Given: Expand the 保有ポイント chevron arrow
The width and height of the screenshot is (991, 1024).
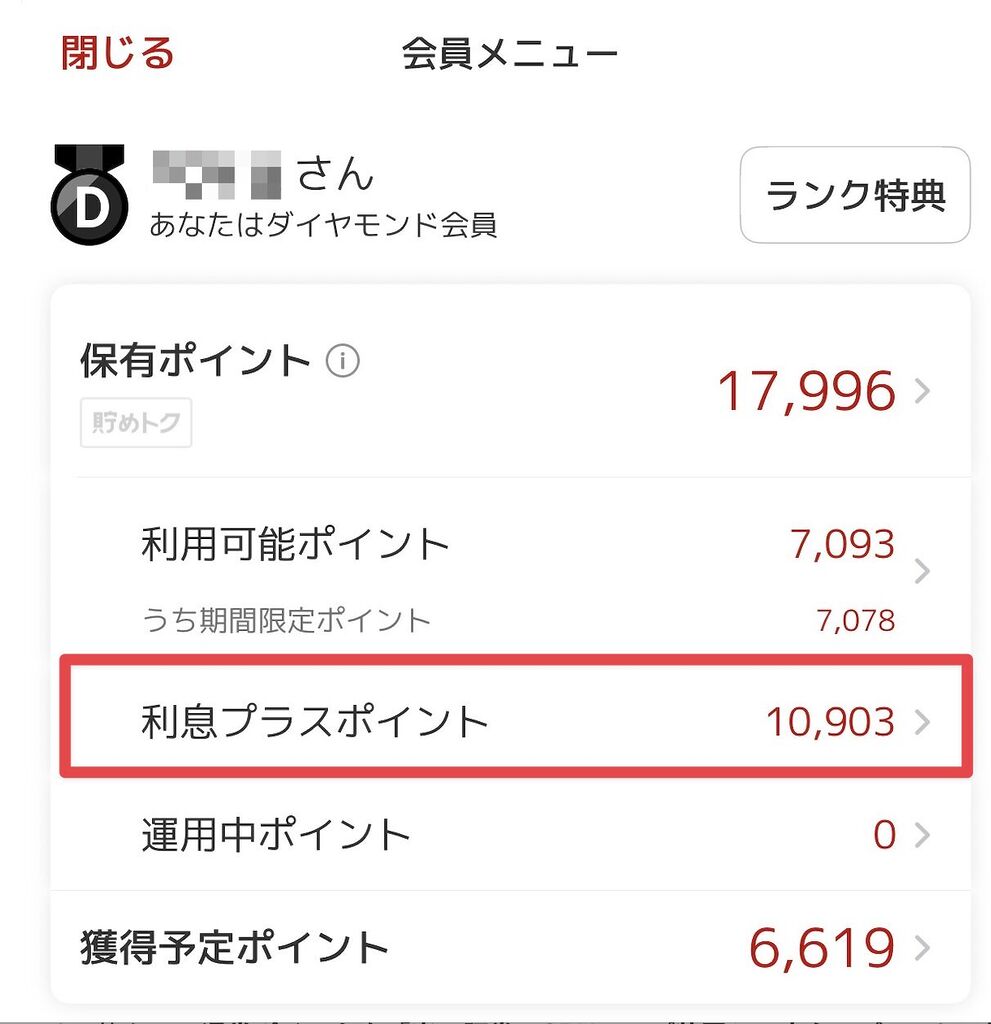Looking at the screenshot, I should pos(922,392).
